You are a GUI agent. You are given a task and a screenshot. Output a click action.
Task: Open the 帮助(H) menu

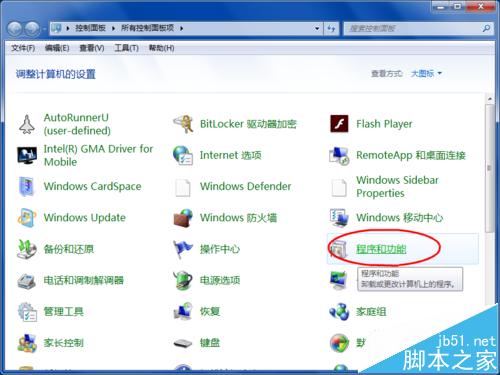(161, 48)
